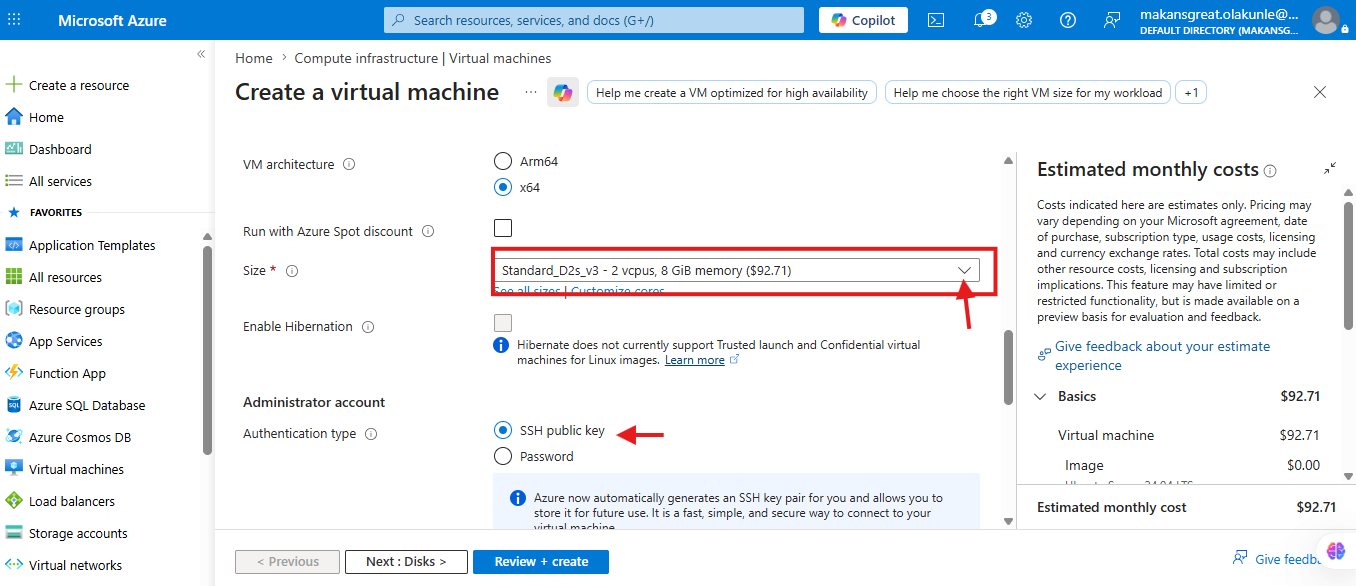The width and height of the screenshot is (1356, 586).
Task: Open the Size dropdown
Action: pyautogui.click(x=737, y=270)
